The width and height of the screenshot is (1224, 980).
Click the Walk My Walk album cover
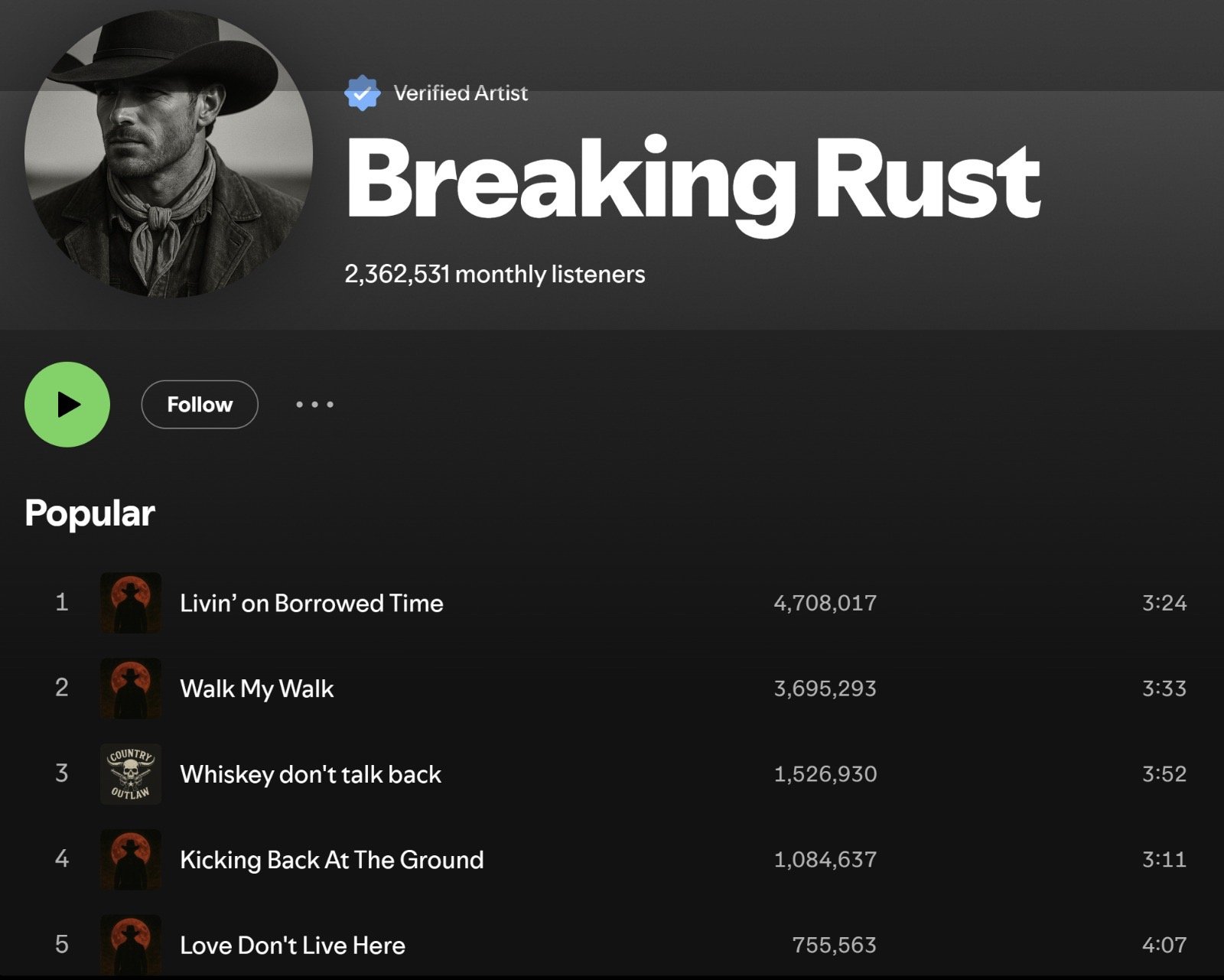(x=131, y=689)
